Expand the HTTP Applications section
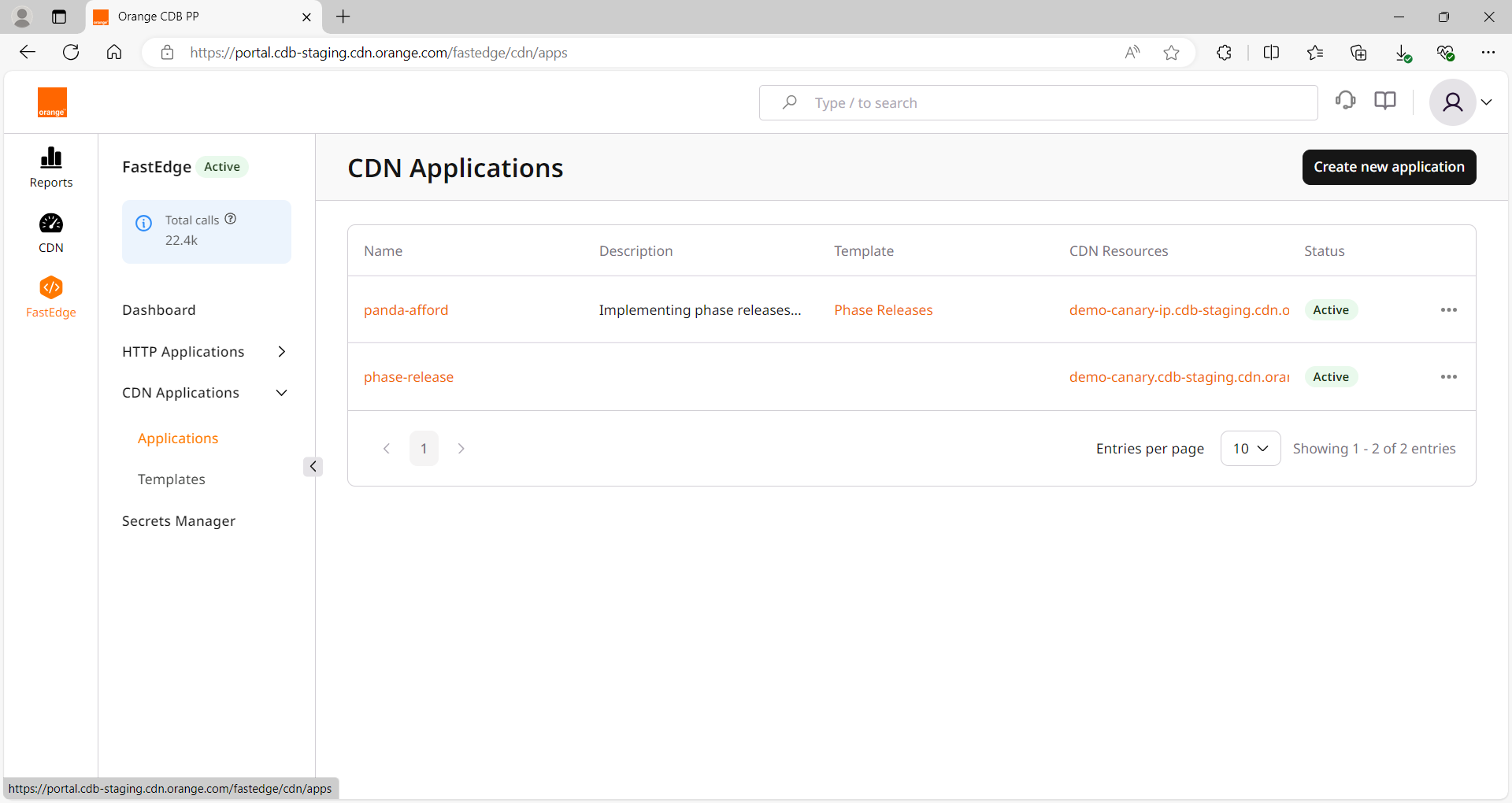This screenshot has height=803, width=1512. click(x=282, y=352)
